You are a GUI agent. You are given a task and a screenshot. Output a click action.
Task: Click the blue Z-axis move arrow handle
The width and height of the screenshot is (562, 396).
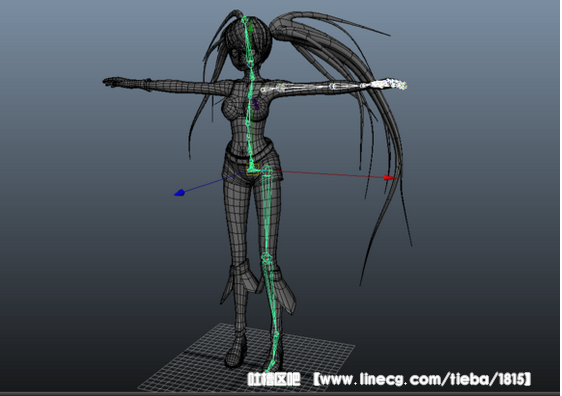pos(179,193)
